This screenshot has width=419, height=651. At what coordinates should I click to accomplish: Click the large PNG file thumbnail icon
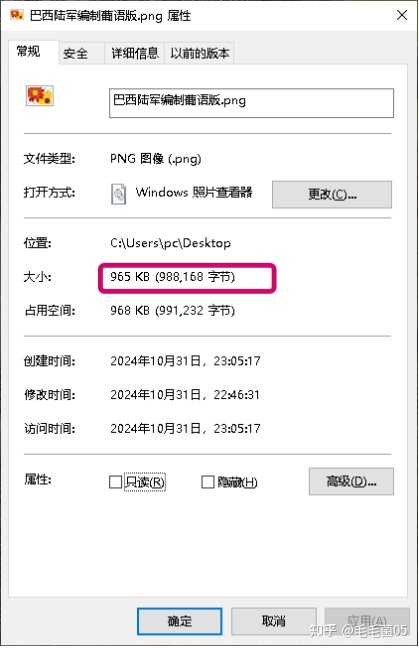40,96
